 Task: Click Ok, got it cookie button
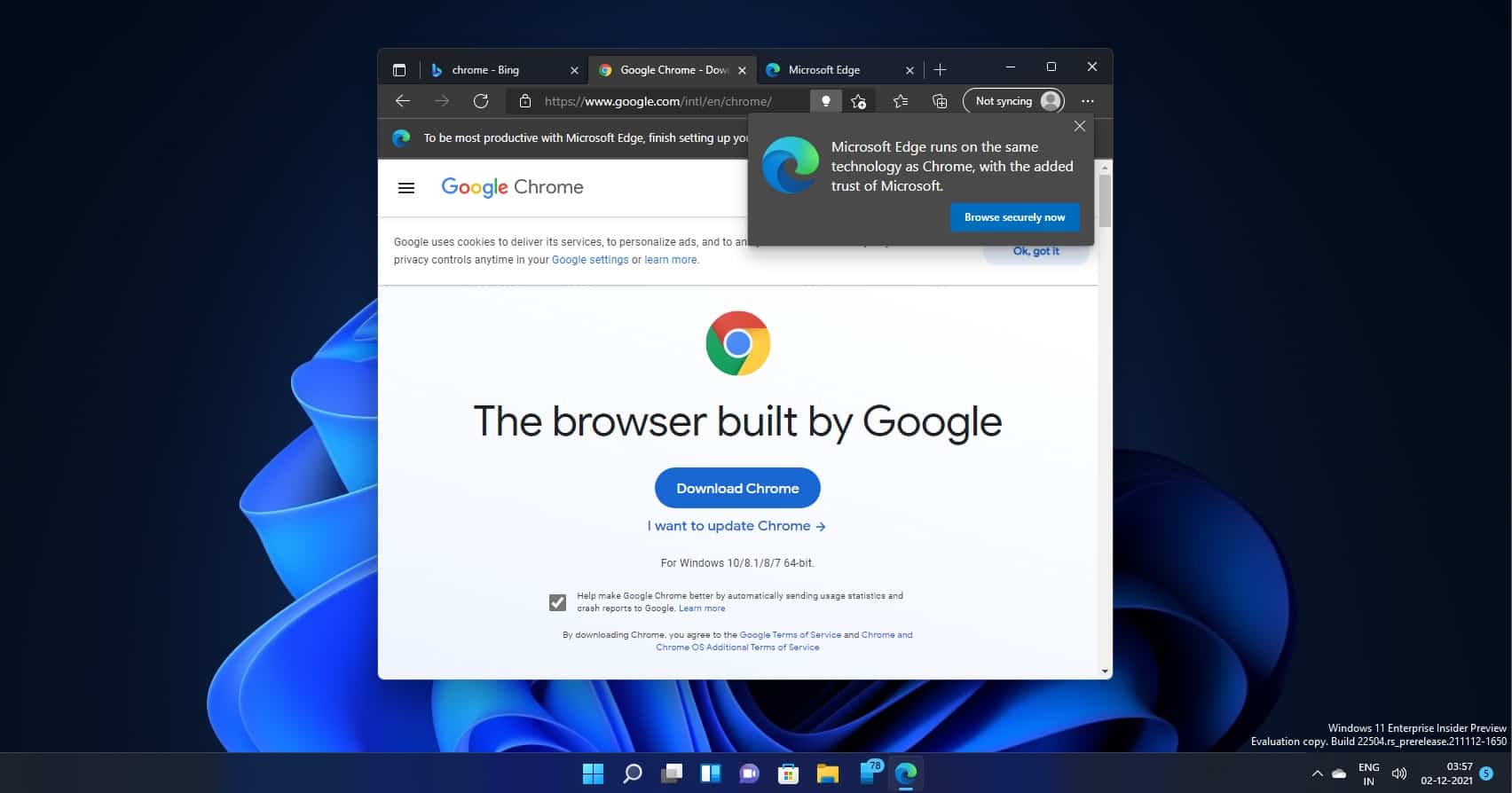pos(1036,251)
